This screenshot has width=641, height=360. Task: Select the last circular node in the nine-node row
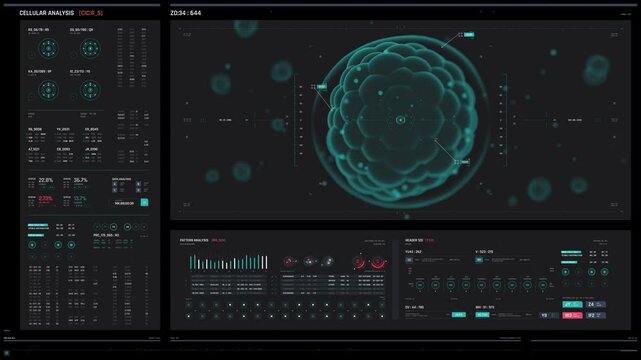coord(543,285)
